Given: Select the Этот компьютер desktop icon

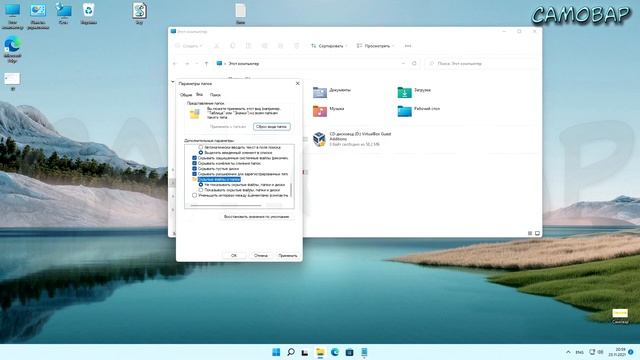Looking at the screenshot, I should click(12, 16).
